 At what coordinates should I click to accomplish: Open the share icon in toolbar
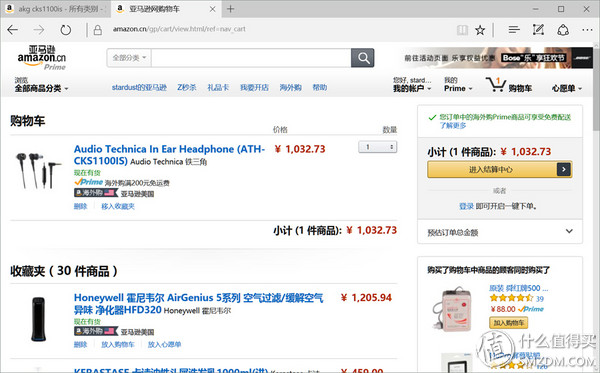click(562, 30)
